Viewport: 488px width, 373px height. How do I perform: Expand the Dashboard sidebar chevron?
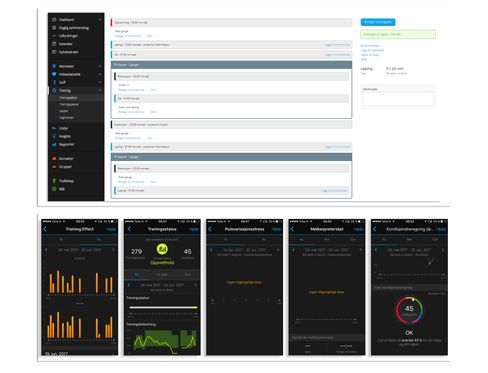click(100, 20)
